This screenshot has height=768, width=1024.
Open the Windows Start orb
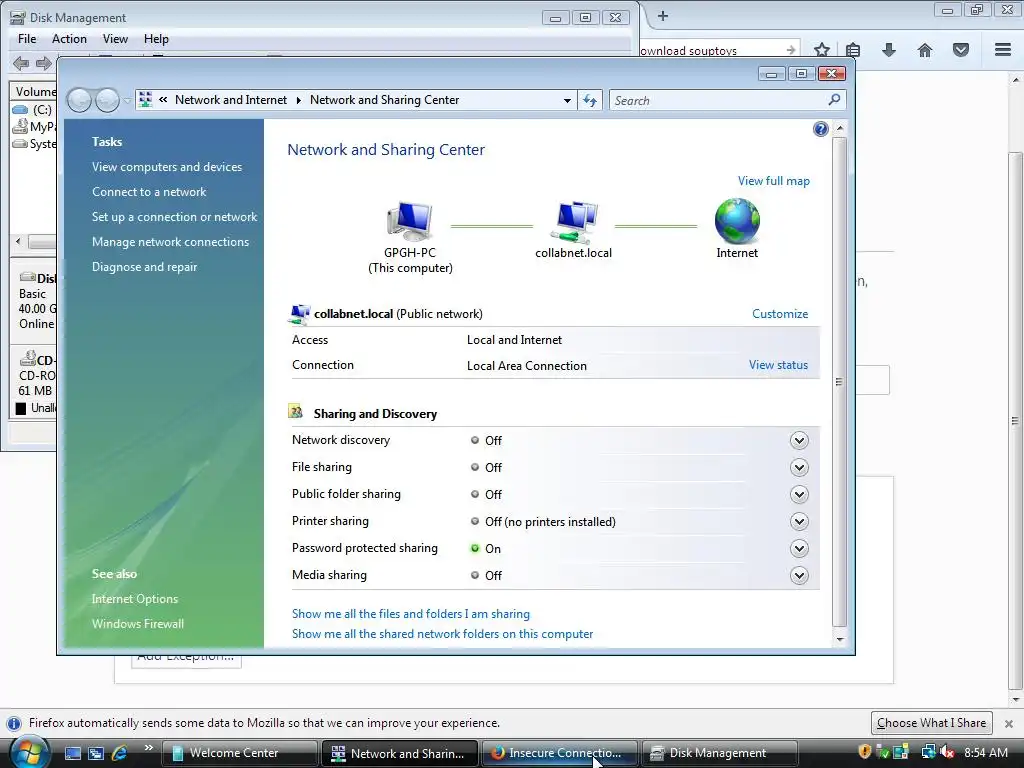[28, 752]
